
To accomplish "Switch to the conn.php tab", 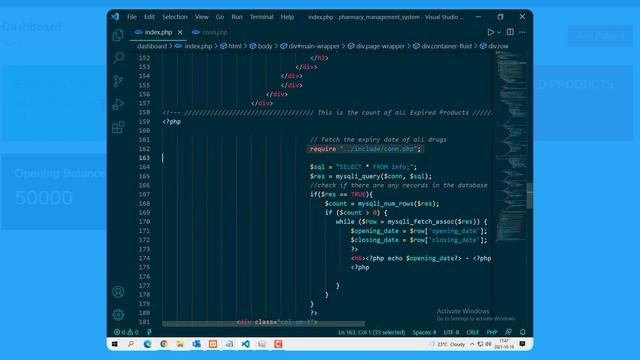I will 210,32.
